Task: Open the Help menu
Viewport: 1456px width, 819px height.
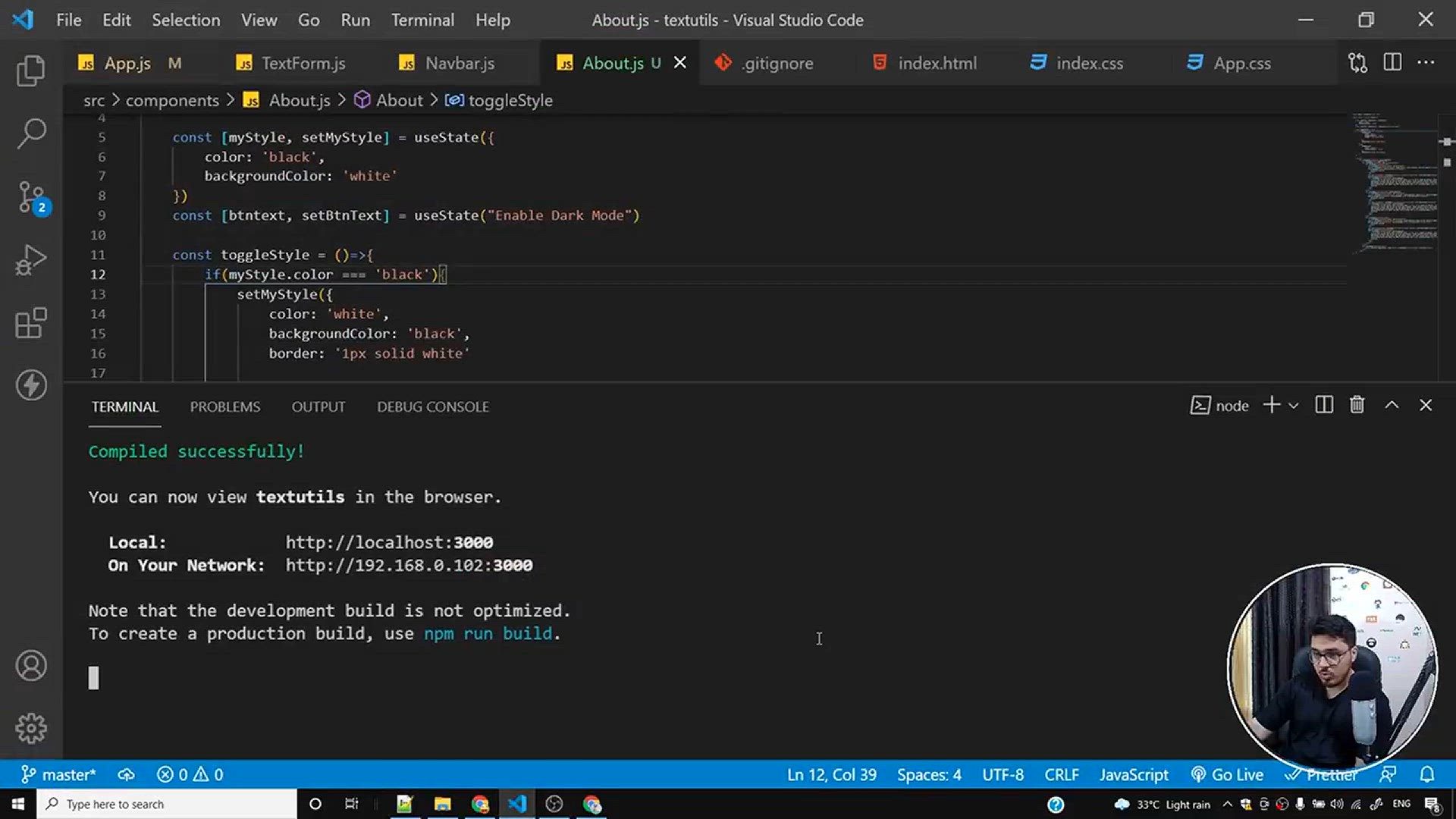Action: click(x=493, y=20)
